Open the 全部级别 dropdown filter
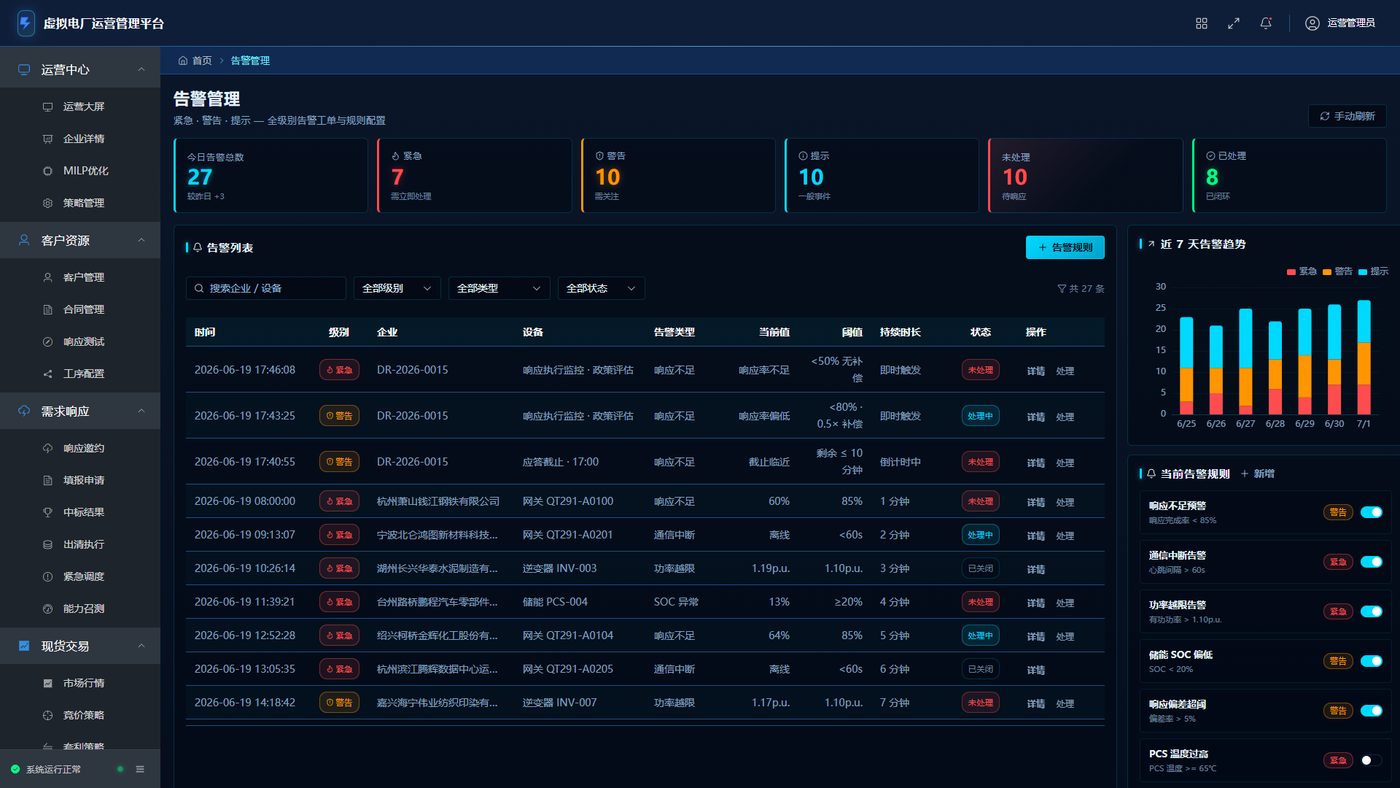Viewport: 1400px width, 788px height. click(x=397, y=288)
